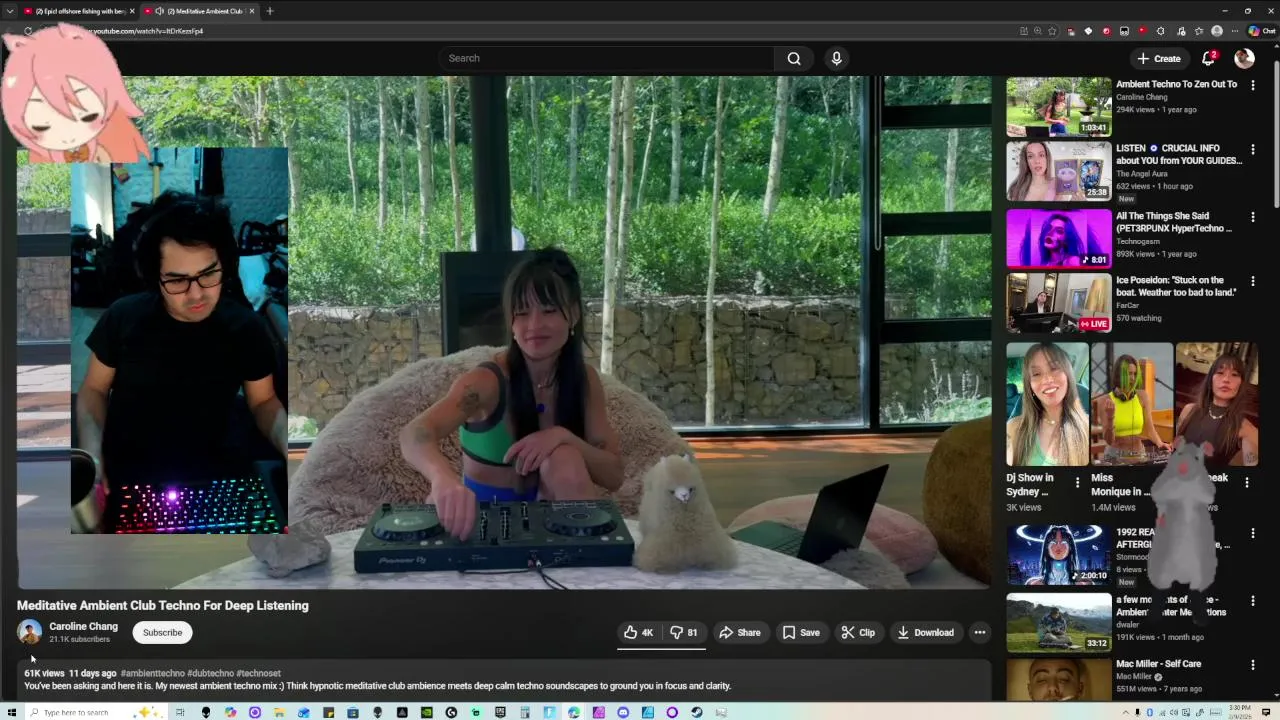
Task: Focus the YouTube search field
Action: point(607,58)
